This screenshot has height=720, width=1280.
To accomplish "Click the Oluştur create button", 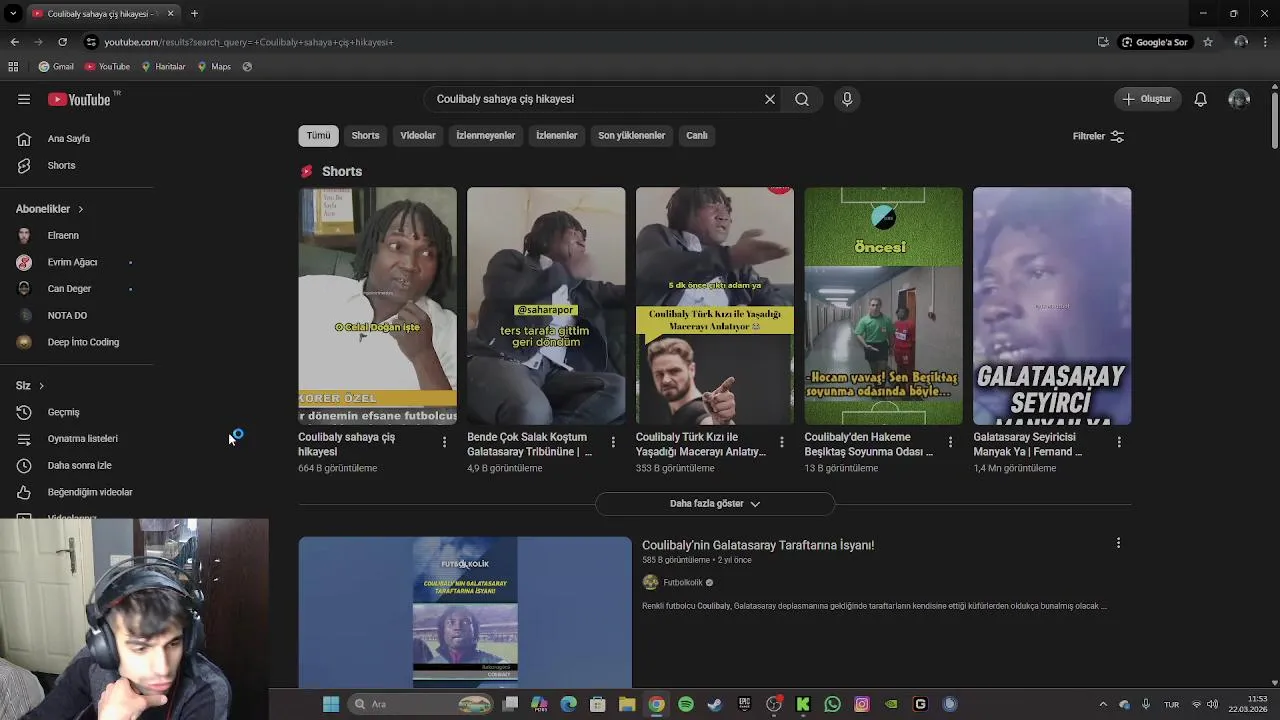I will click(x=1147, y=99).
